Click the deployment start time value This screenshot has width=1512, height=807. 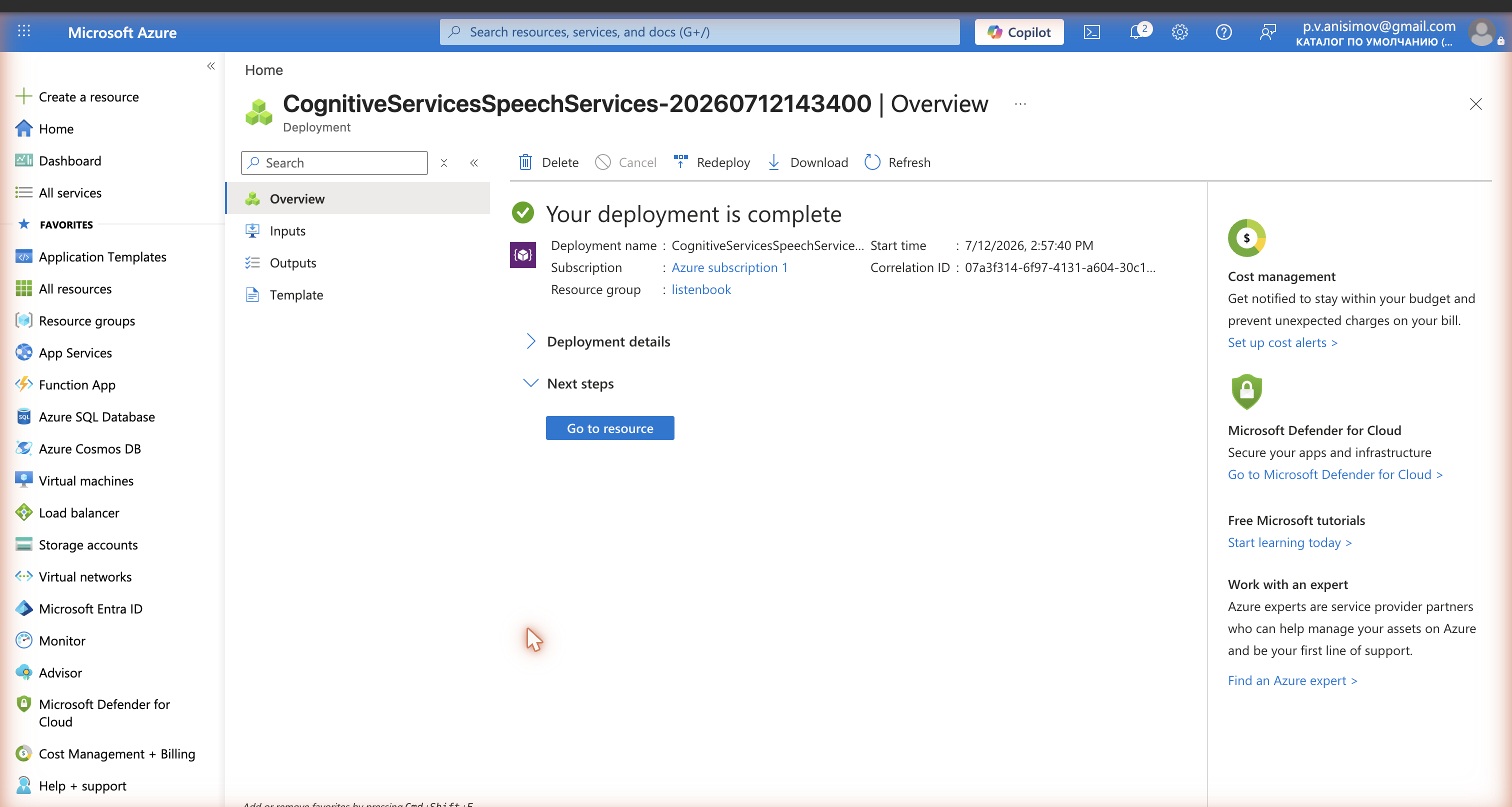[x=1029, y=245]
